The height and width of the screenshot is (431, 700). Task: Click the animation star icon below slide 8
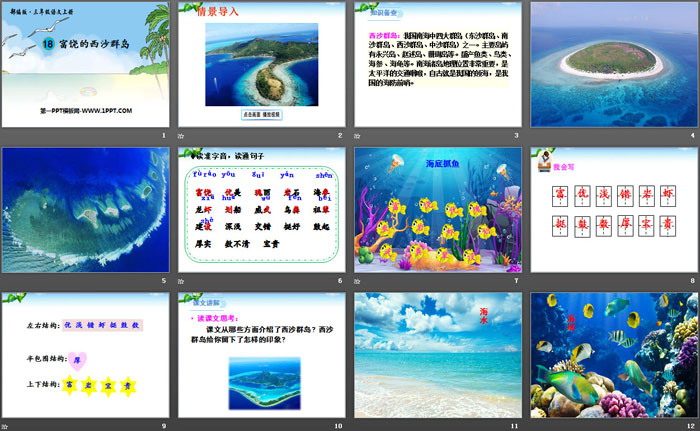(535, 281)
